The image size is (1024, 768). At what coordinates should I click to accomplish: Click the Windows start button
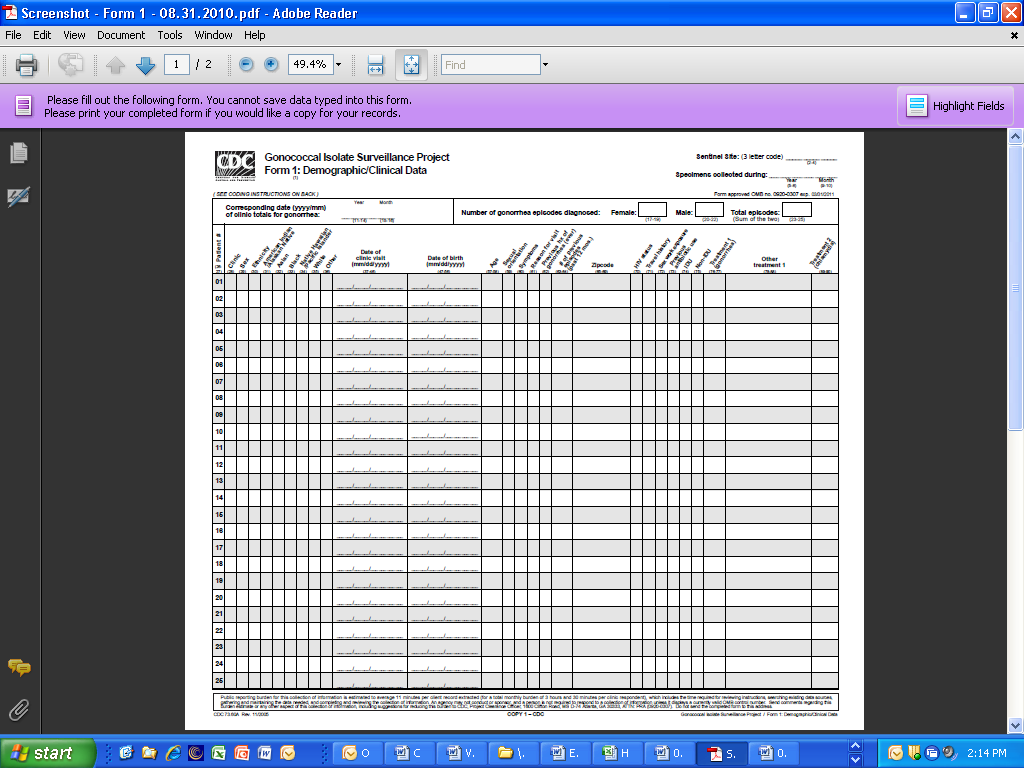[x=48, y=753]
